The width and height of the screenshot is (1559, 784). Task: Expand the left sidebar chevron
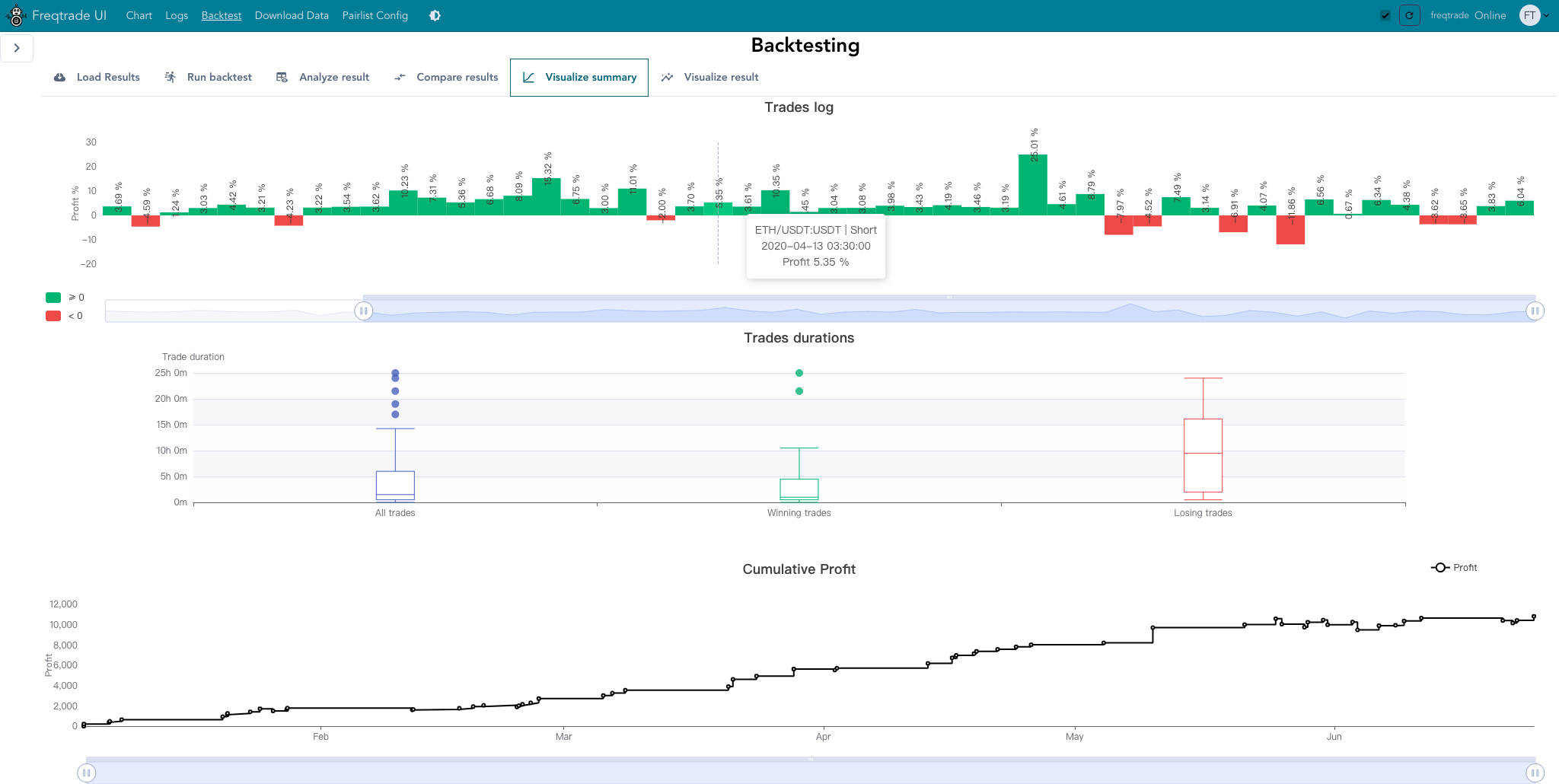[x=17, y=48]
